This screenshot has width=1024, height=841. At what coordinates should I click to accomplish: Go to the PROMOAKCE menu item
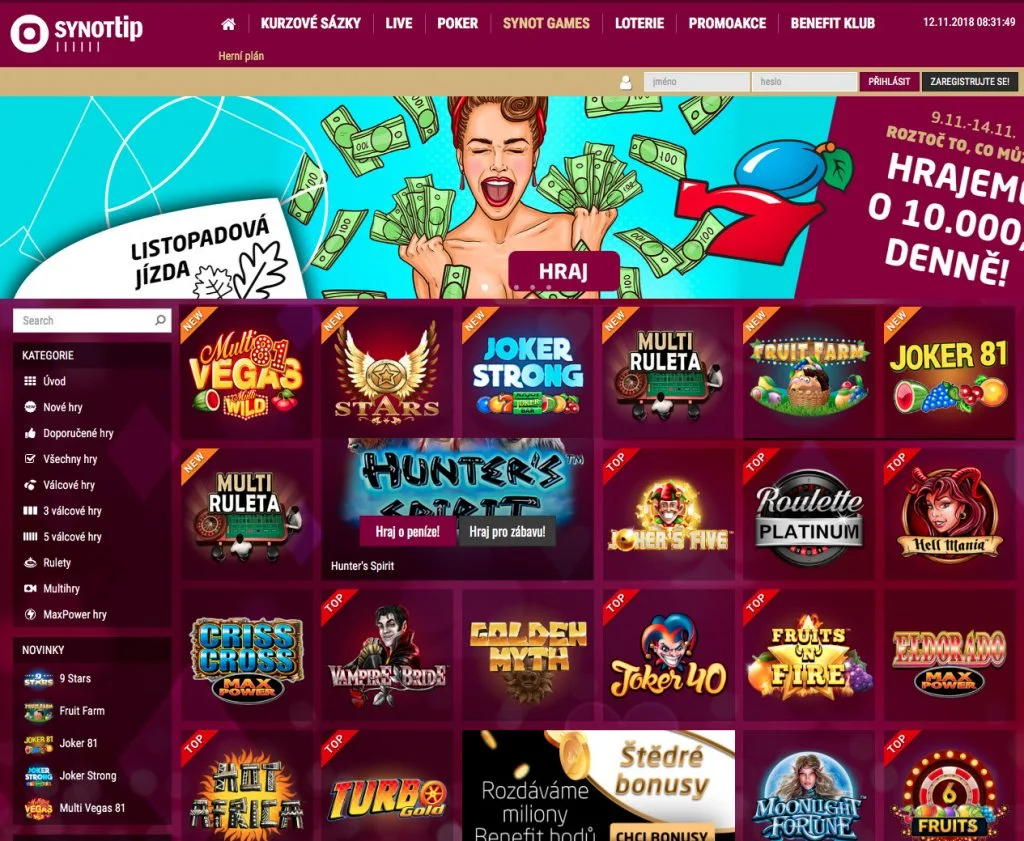coord(727,24)
